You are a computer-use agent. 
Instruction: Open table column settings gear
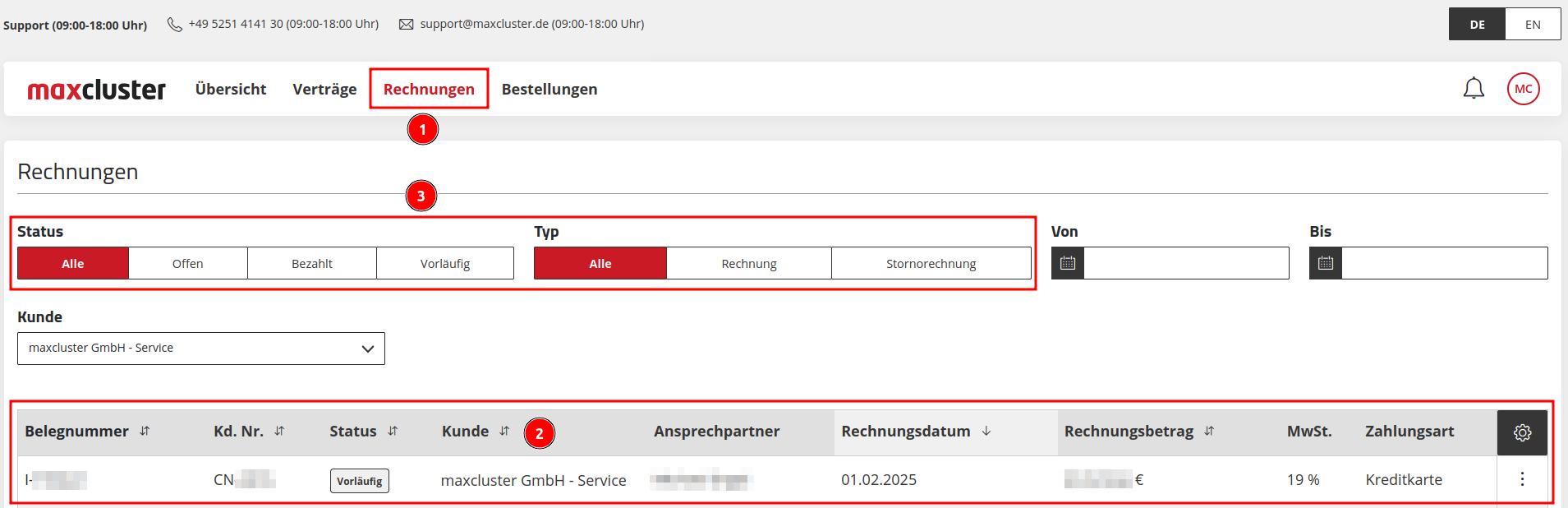tap(1522, 432)
